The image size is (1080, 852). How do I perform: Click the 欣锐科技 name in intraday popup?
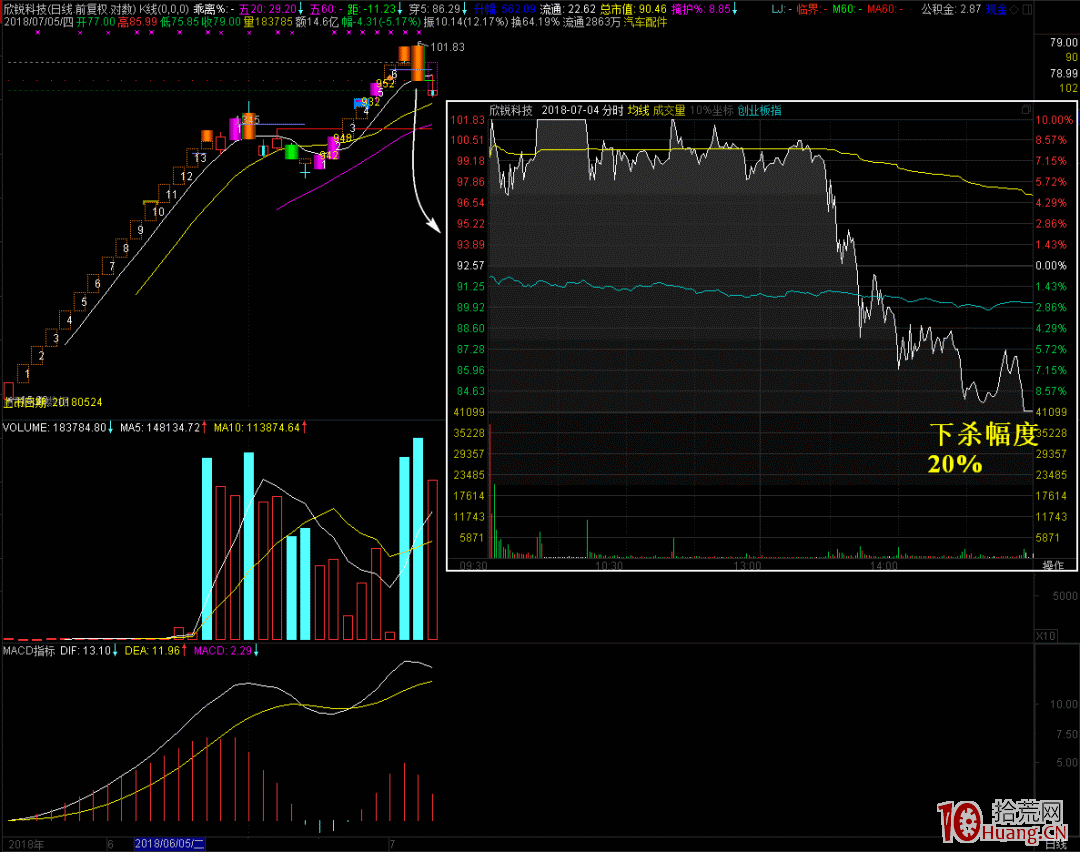510,110
